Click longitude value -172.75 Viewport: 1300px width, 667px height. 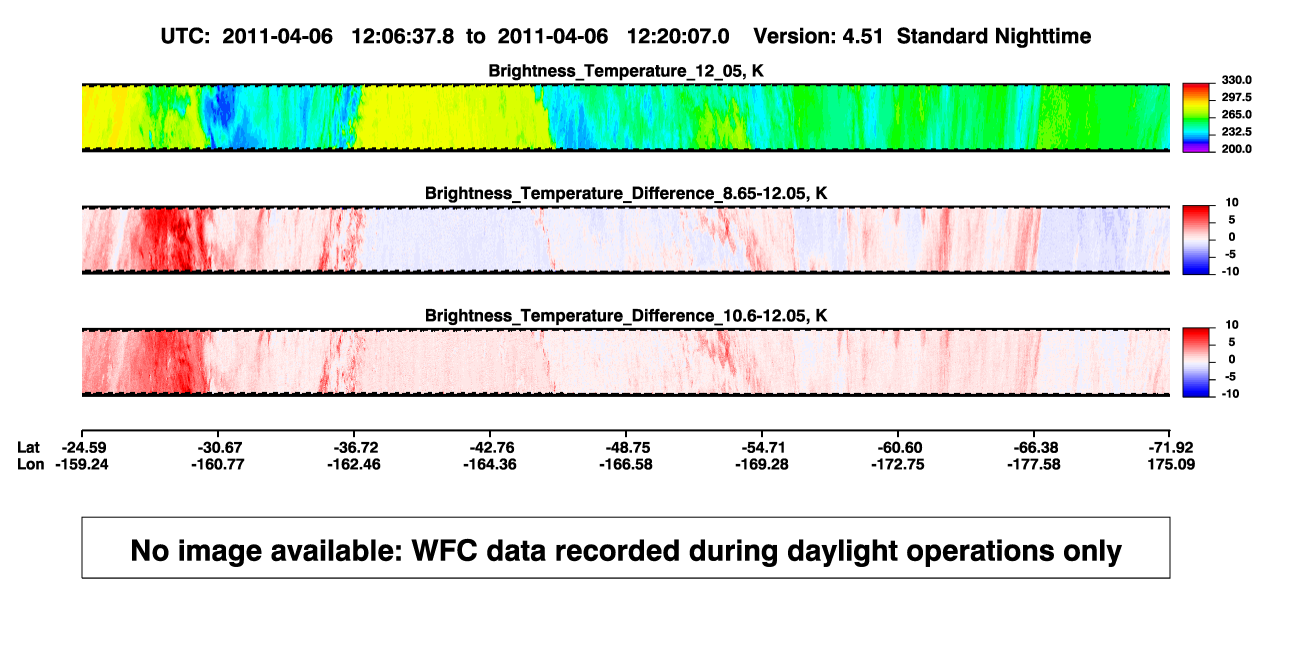tap(898, 464)
